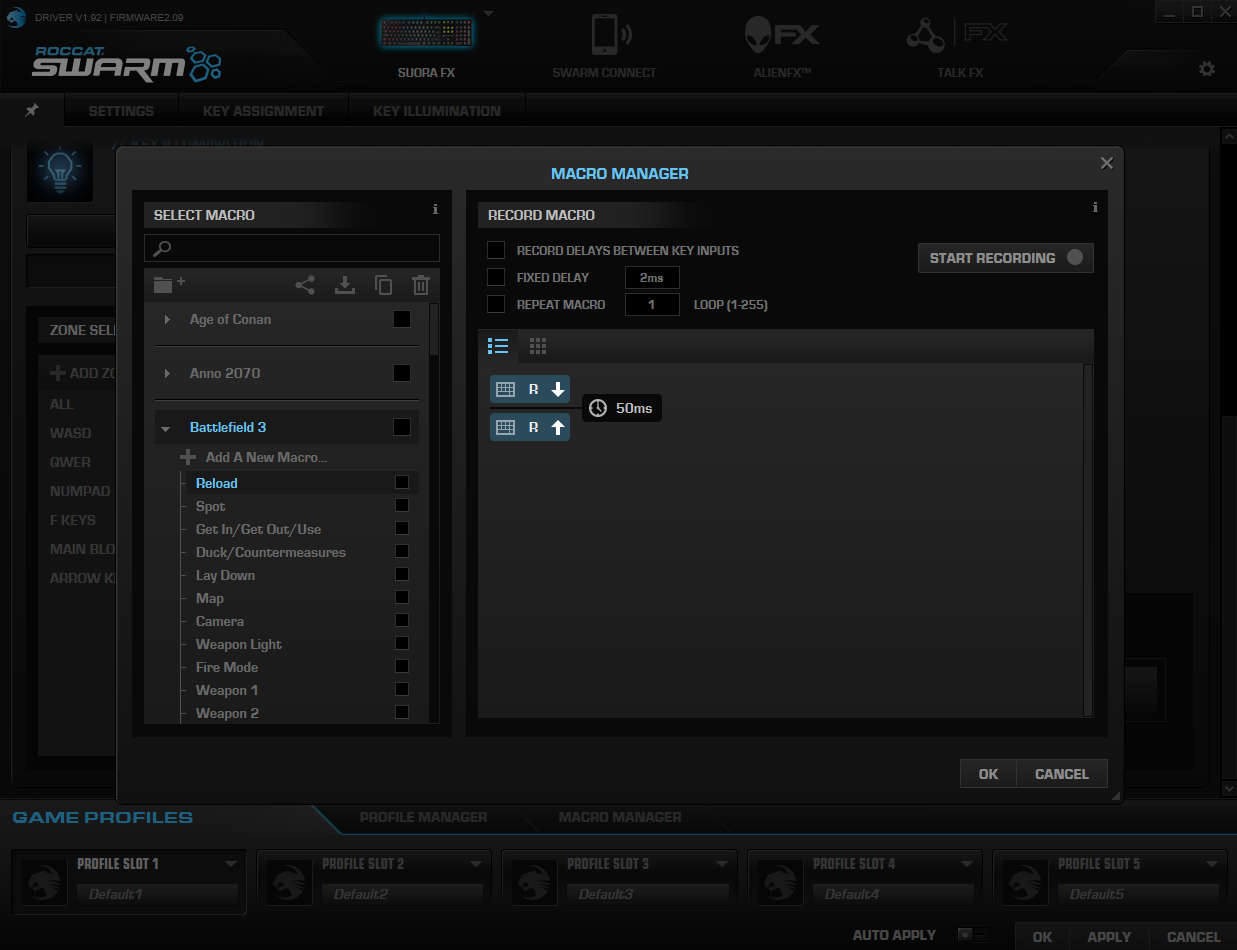Check the Age of Conan folder checkbox
The height and width of the screenshot is (950, 1237).
pos(402,319)
